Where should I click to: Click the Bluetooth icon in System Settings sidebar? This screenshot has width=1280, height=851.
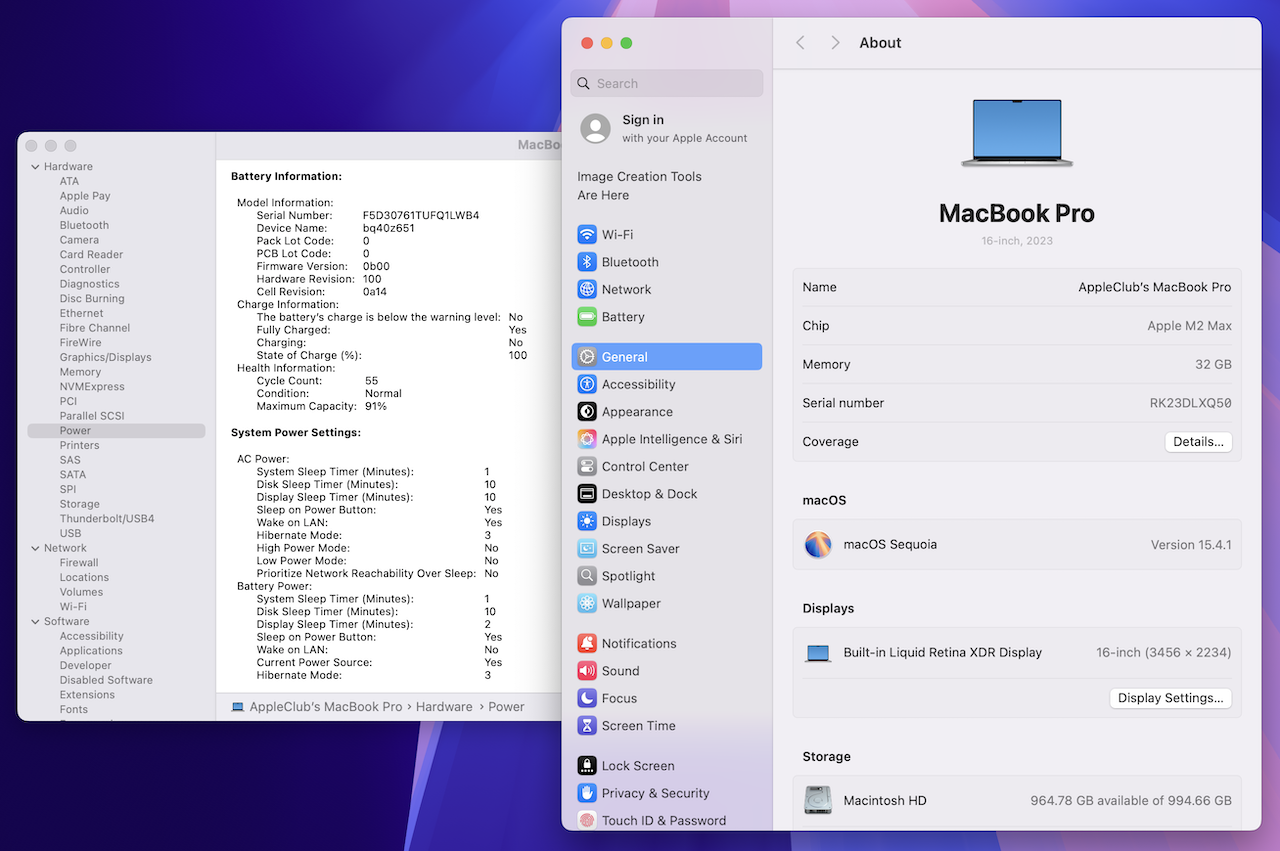(587, 262)
